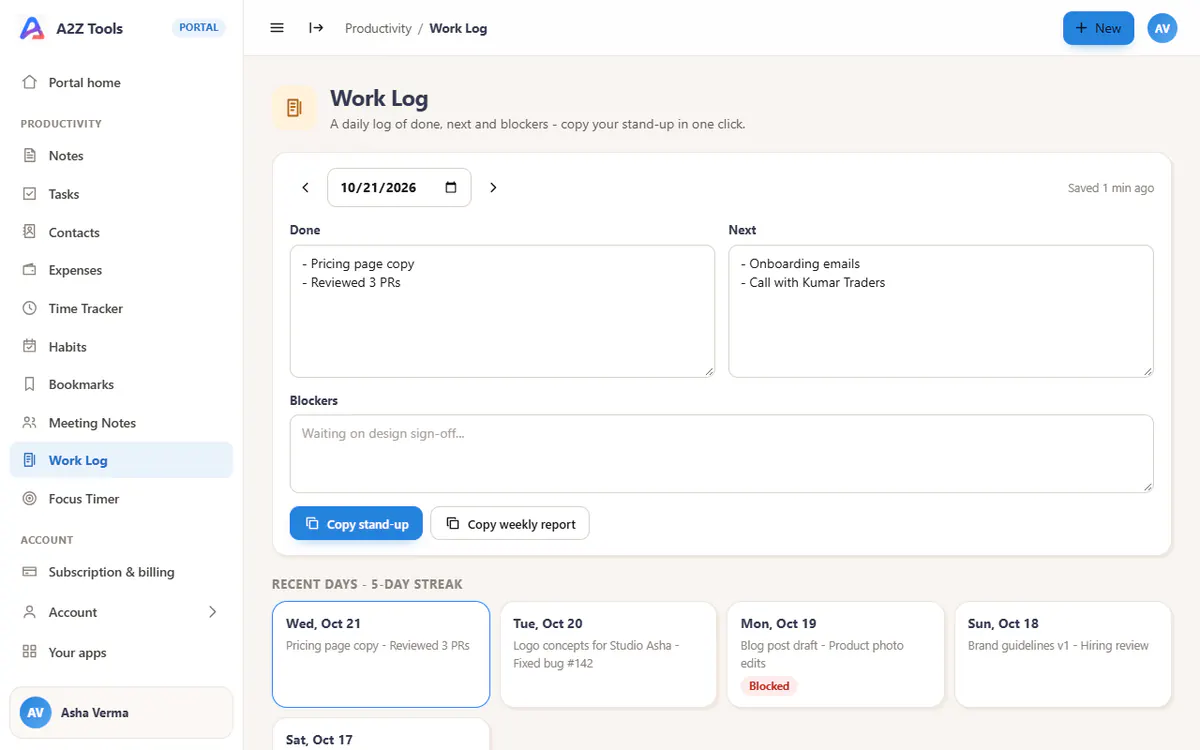Open the date picker calendar icon

pyautogui.click(x=451, y=187)
